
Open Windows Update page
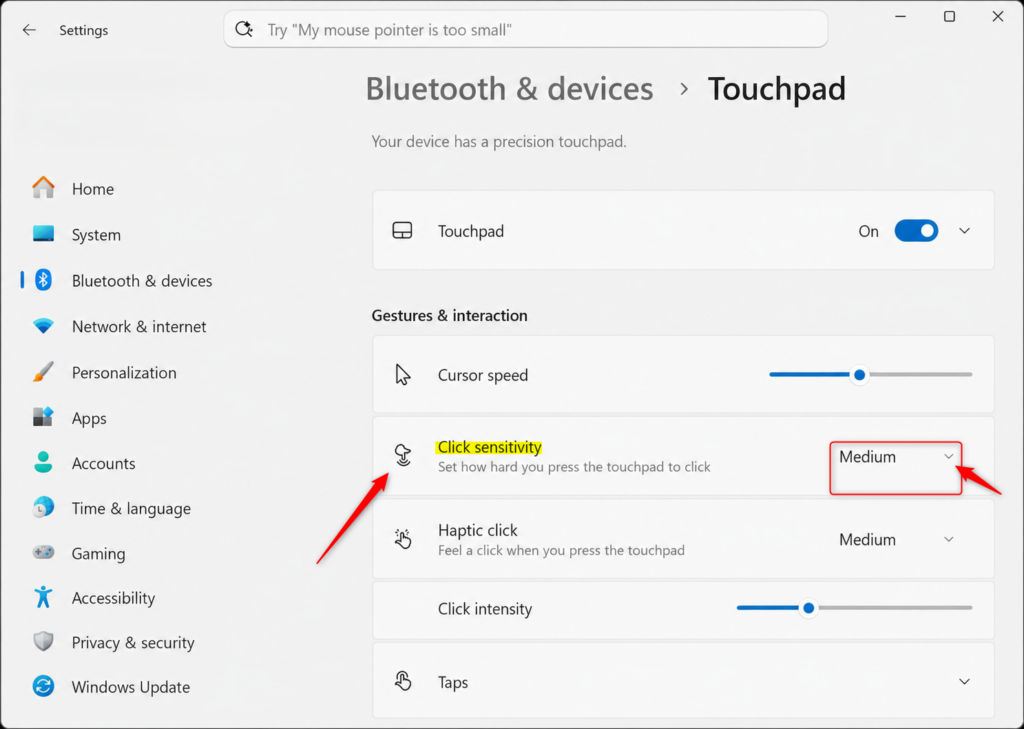pos(131,687)
